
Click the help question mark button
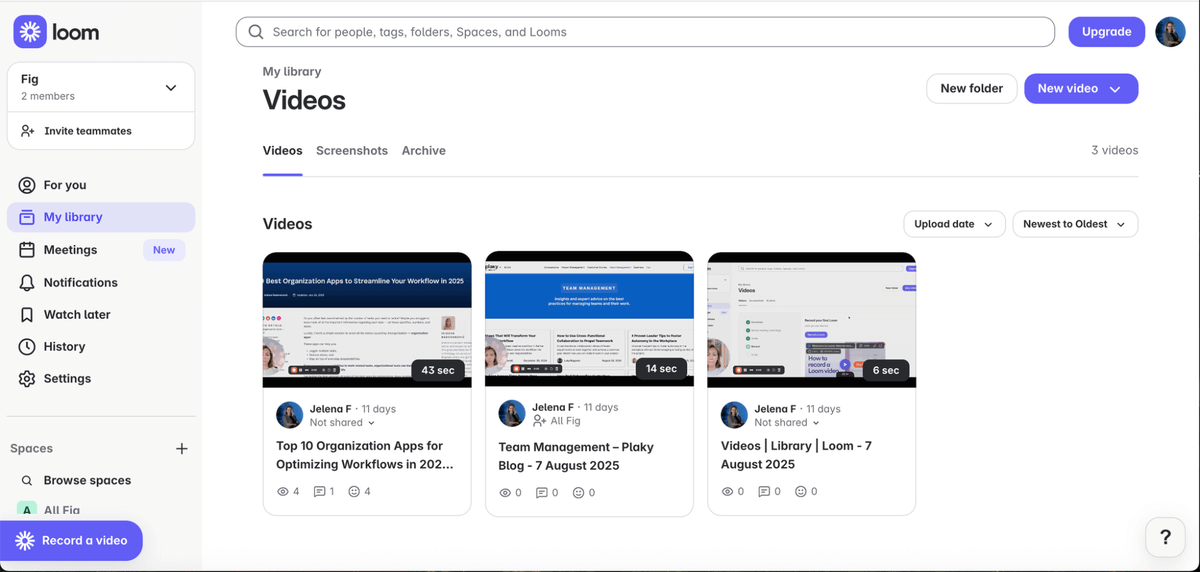coord(1165,538)
